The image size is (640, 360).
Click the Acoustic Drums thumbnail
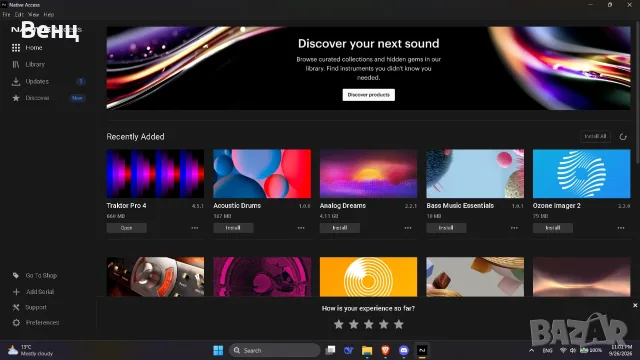pyautogui.click(x=262, y=174)
